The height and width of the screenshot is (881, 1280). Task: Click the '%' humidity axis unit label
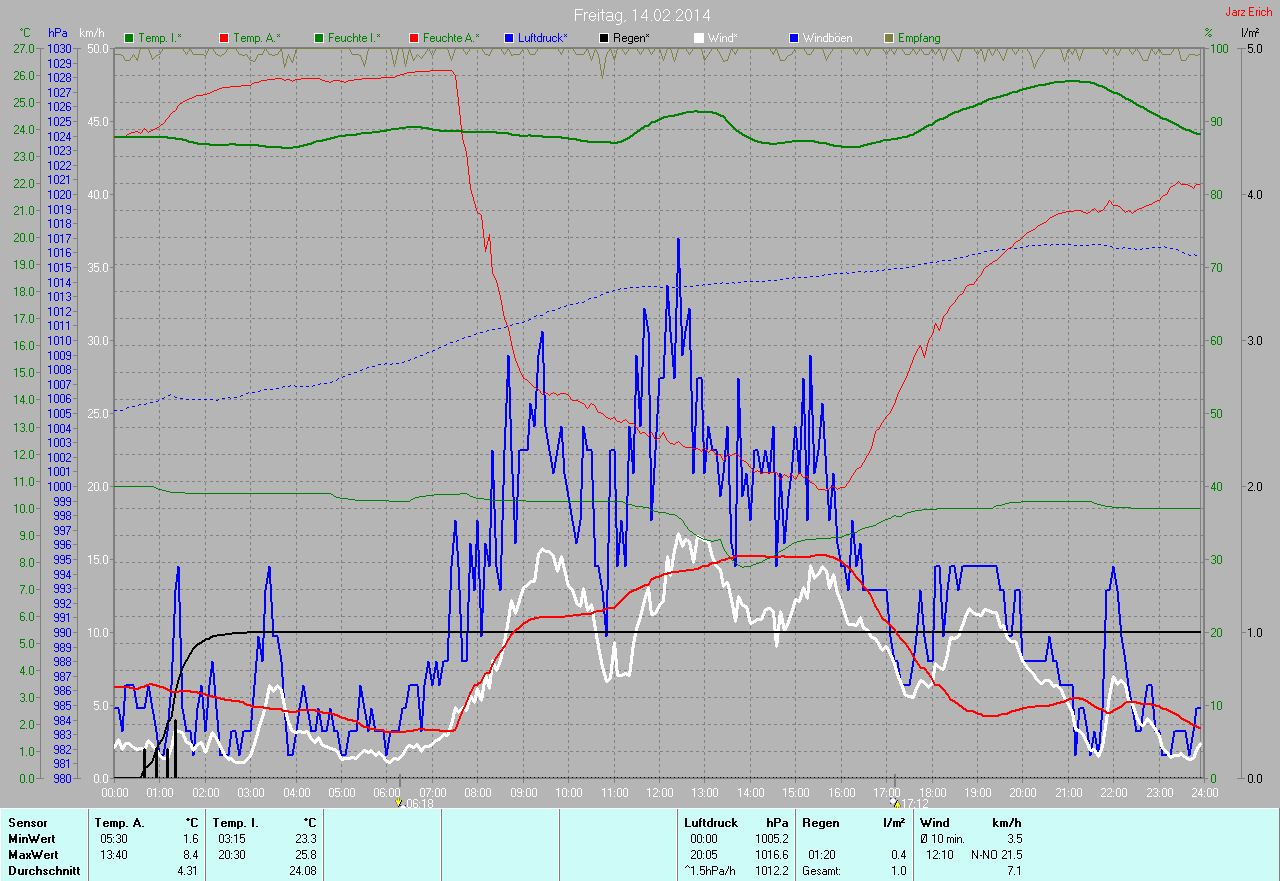click(1208, 33)
